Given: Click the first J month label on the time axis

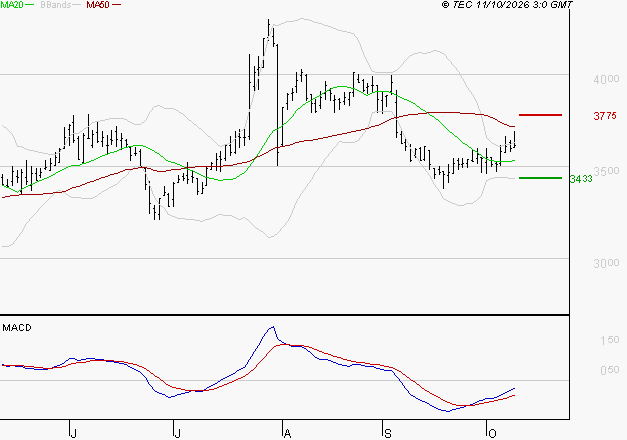Looking at the screenshot, I should (x=73, y=433).
